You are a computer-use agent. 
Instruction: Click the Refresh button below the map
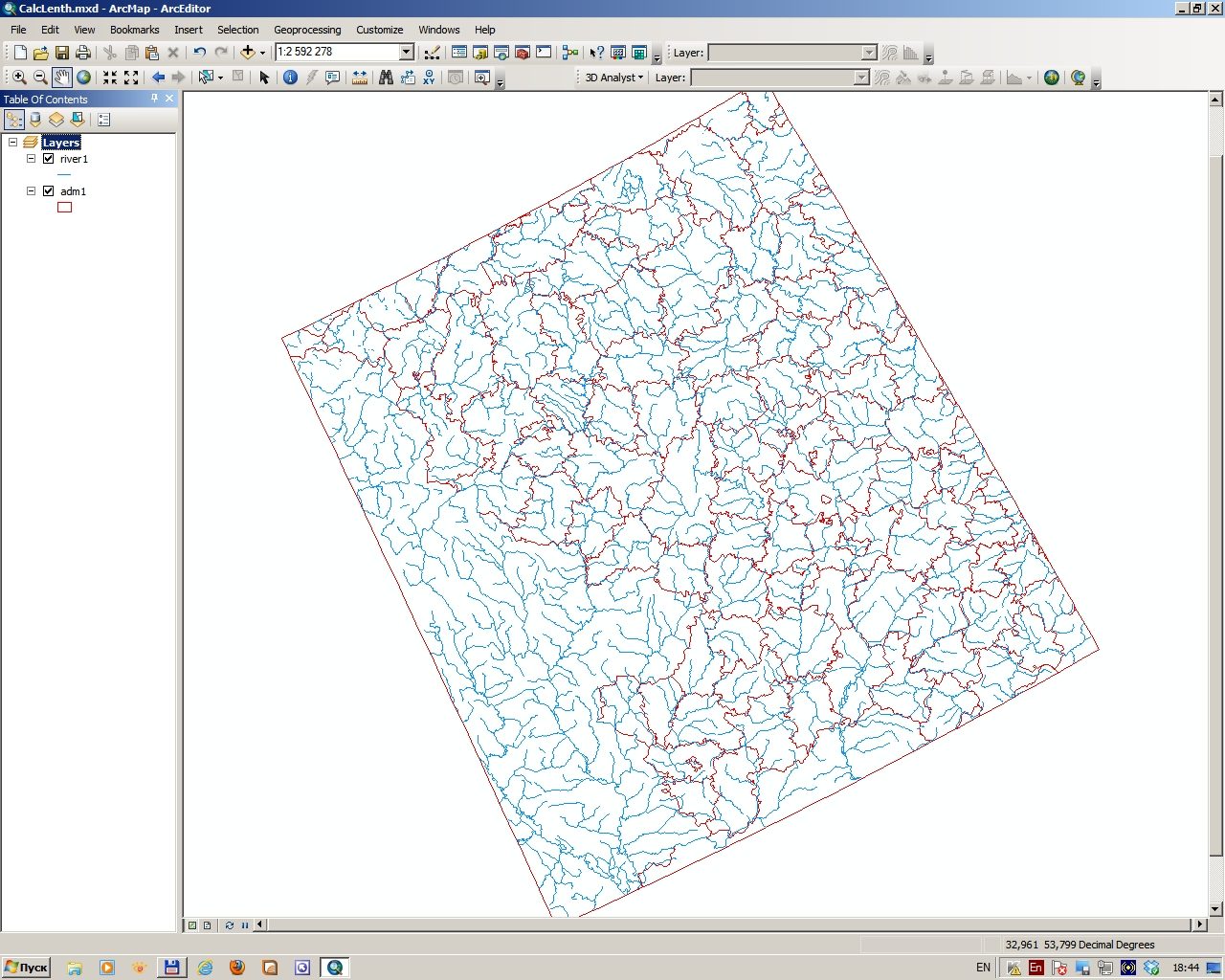[x=230, y=925]
